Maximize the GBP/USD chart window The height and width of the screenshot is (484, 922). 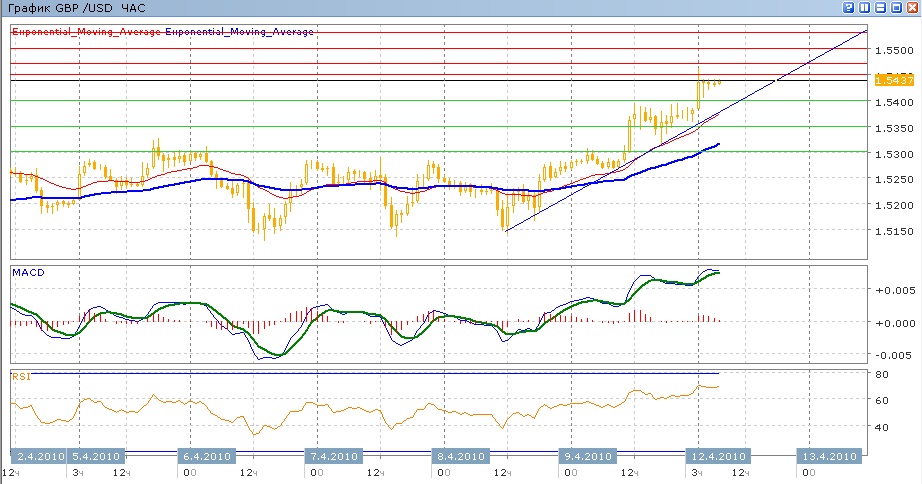pos(897,8)
